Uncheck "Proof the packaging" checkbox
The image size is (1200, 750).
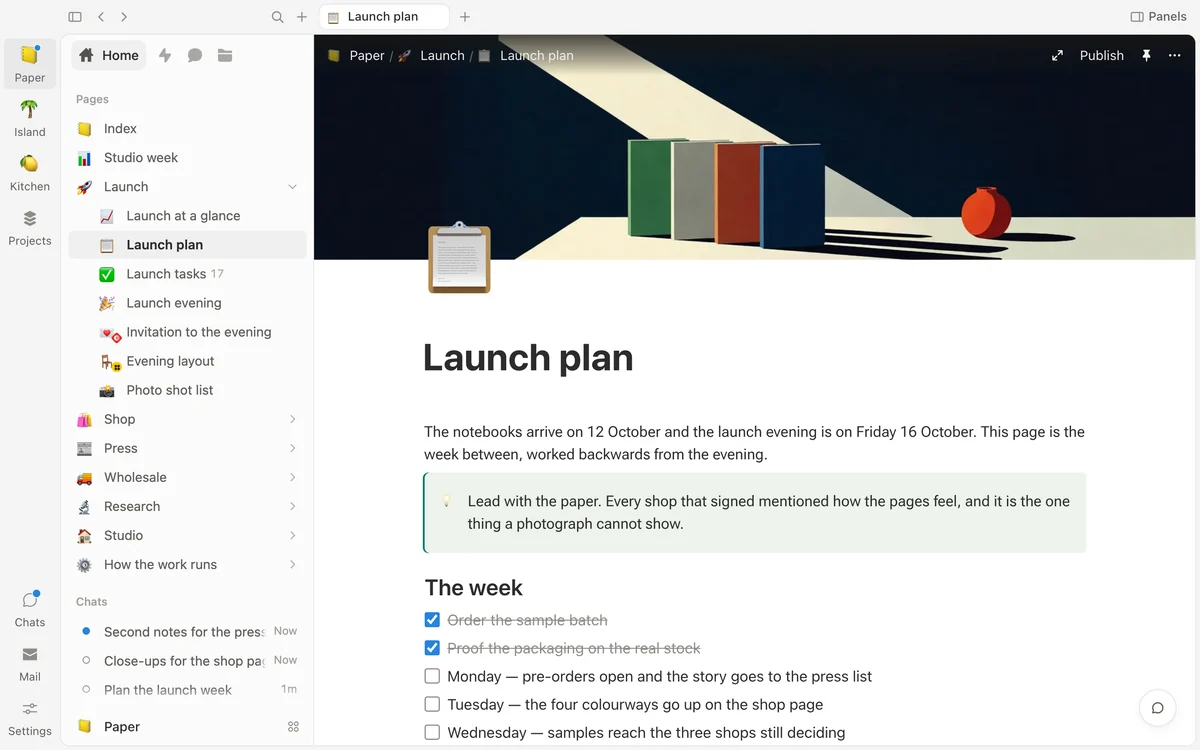point(432,648)
